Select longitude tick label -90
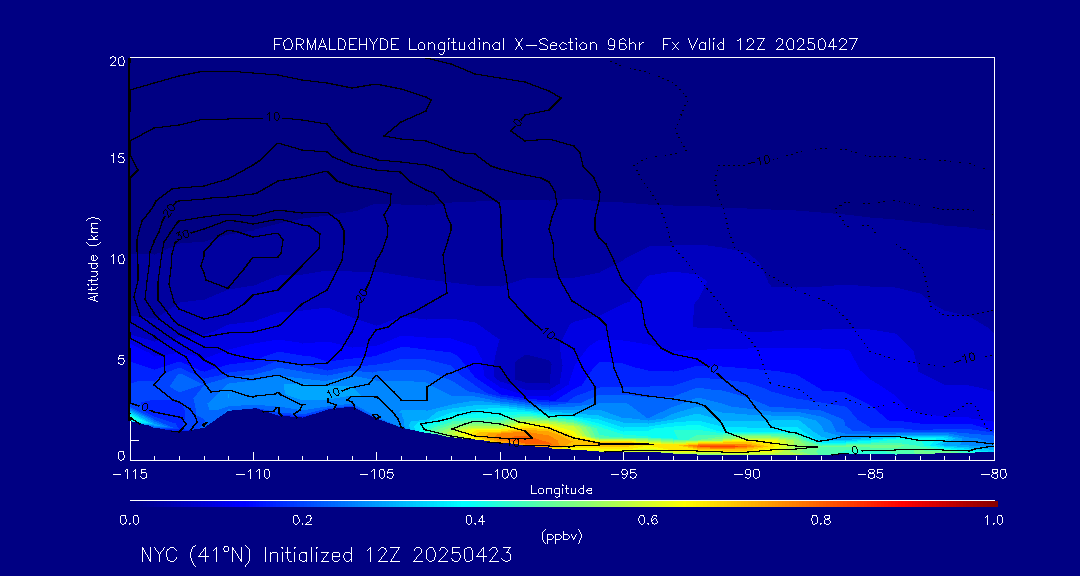The image size is (1080, 576). pyautogui.click(x=747, y=474)
